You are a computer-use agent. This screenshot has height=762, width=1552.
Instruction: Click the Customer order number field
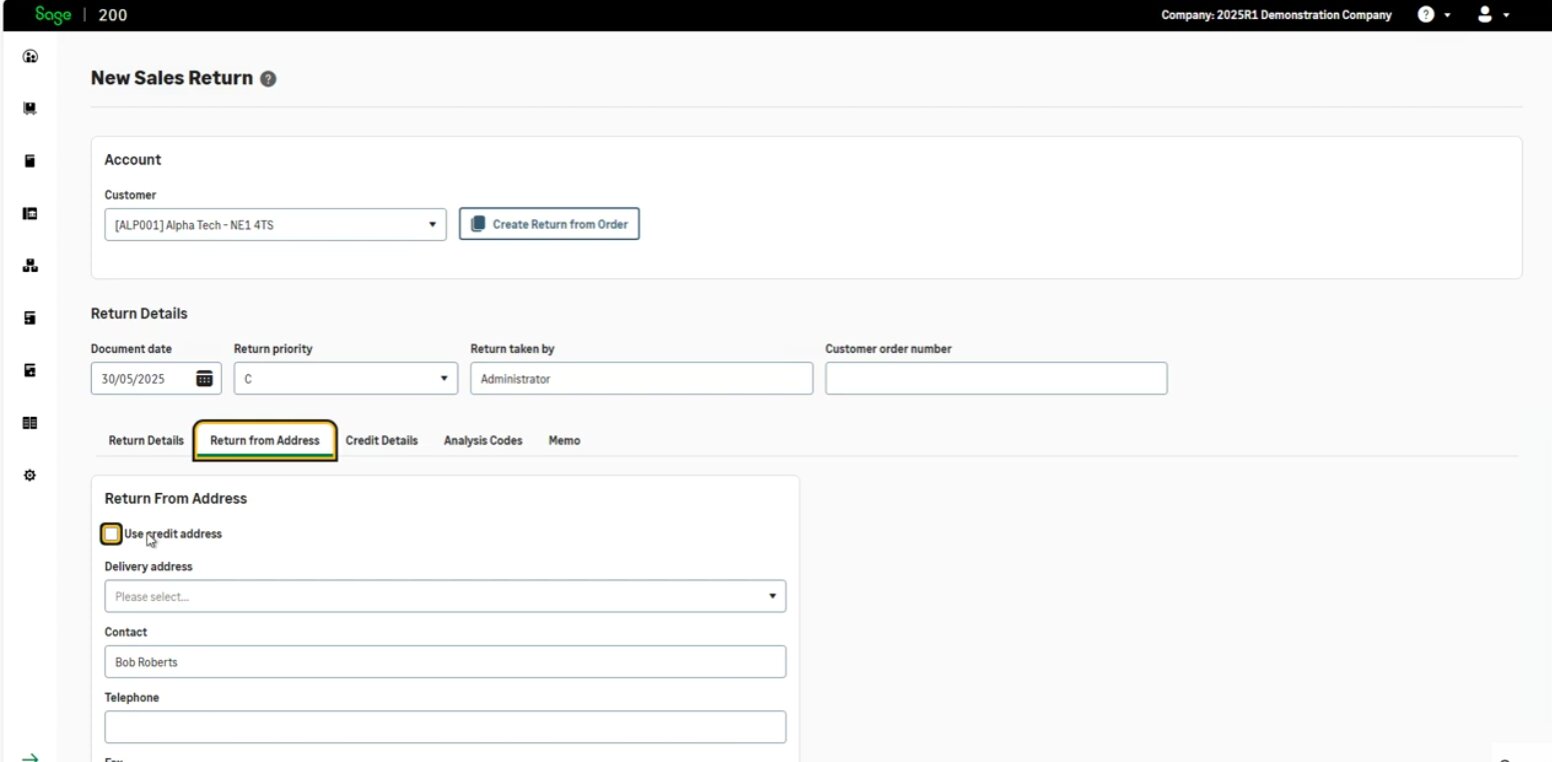click(996, 379)
